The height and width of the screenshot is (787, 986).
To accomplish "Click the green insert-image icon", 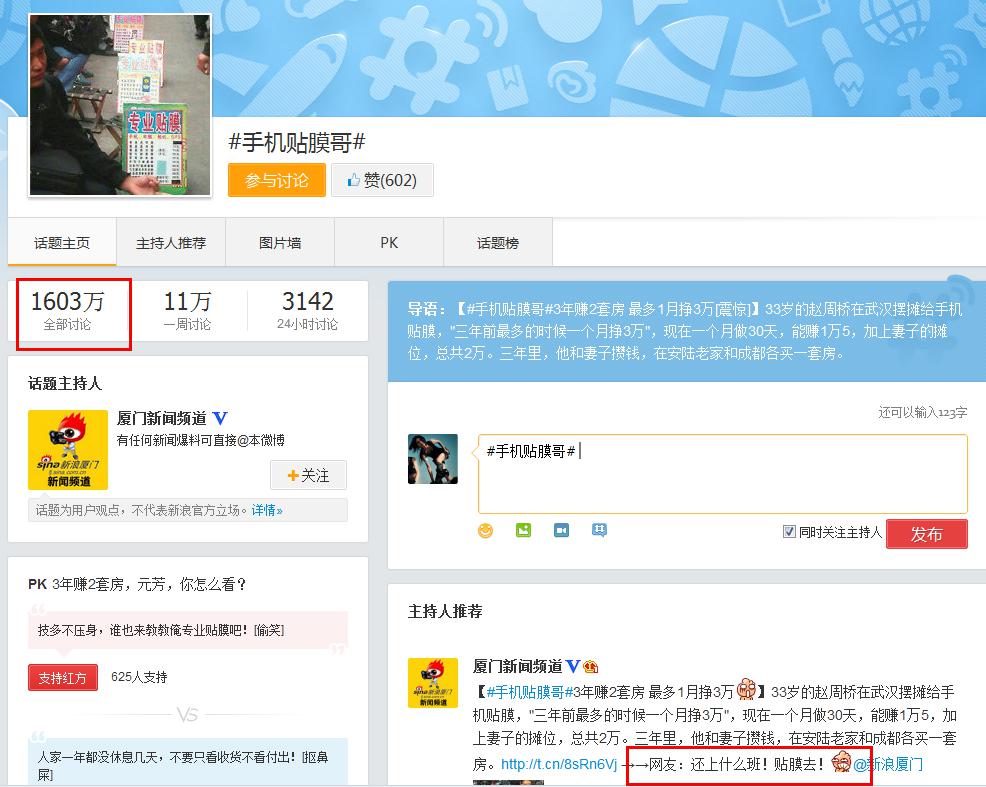I will coord(523,531).
